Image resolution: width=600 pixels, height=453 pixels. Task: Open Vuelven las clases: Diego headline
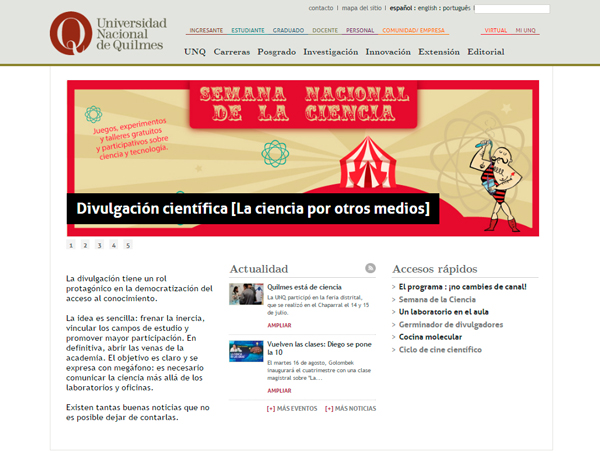[x=319, y=348]
